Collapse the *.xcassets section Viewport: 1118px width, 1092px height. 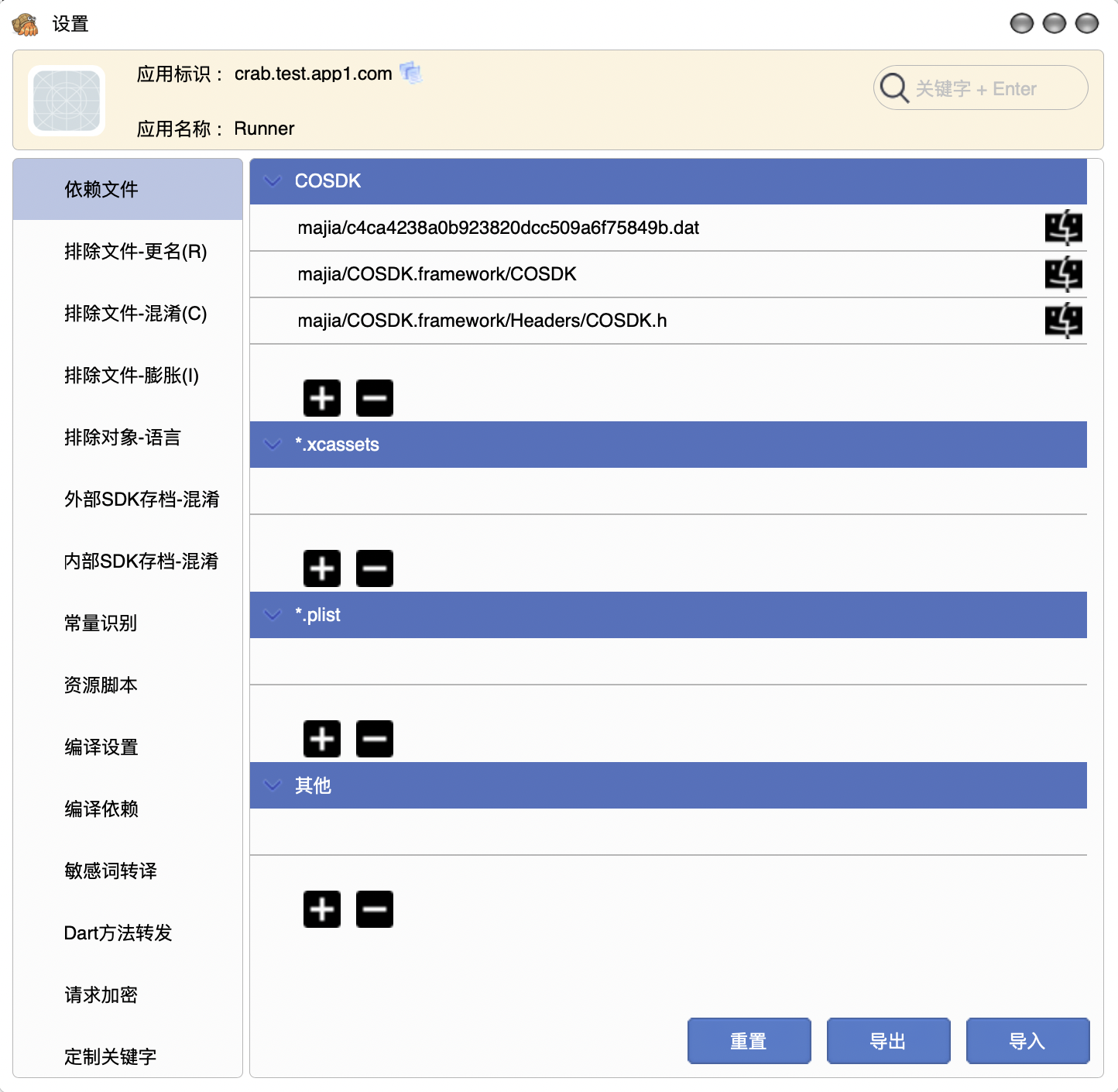tap(273, 445)
